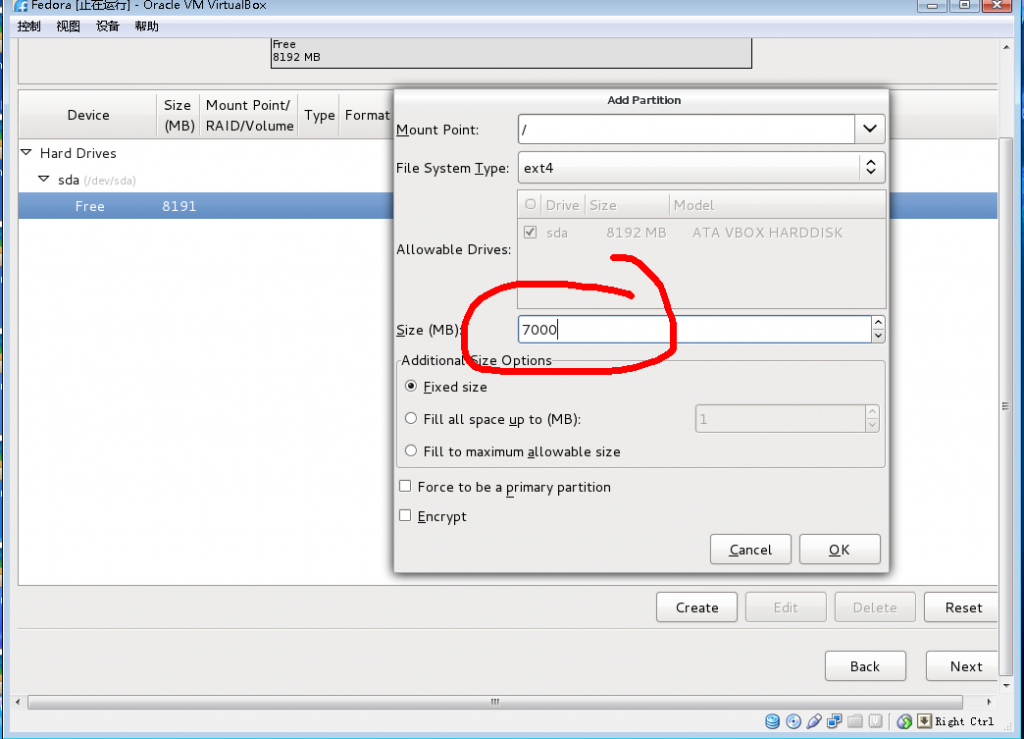
Task: Click the OK button in Add Partition
Action: point(839,549)
